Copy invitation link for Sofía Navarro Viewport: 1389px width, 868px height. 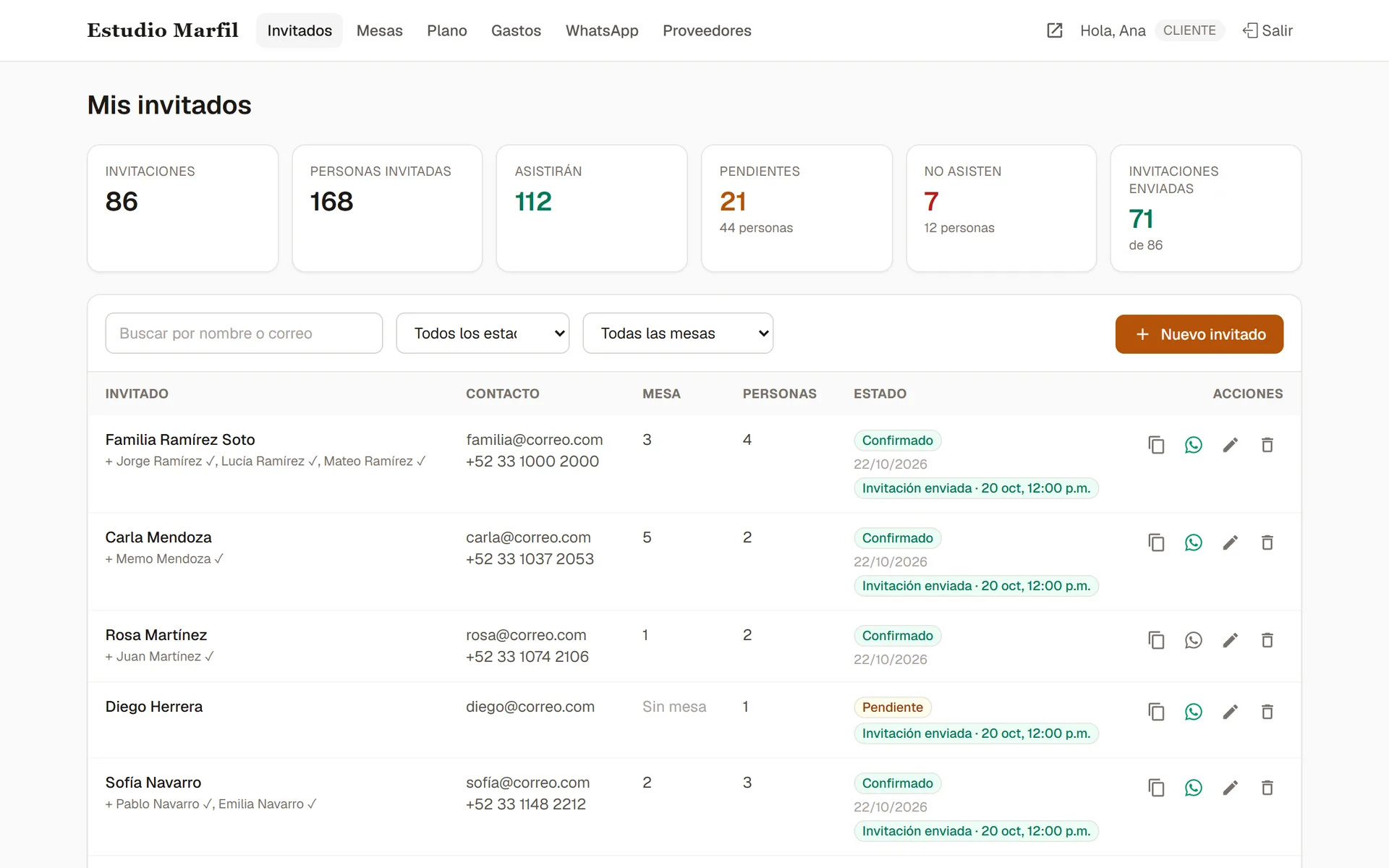(1156, 788)
